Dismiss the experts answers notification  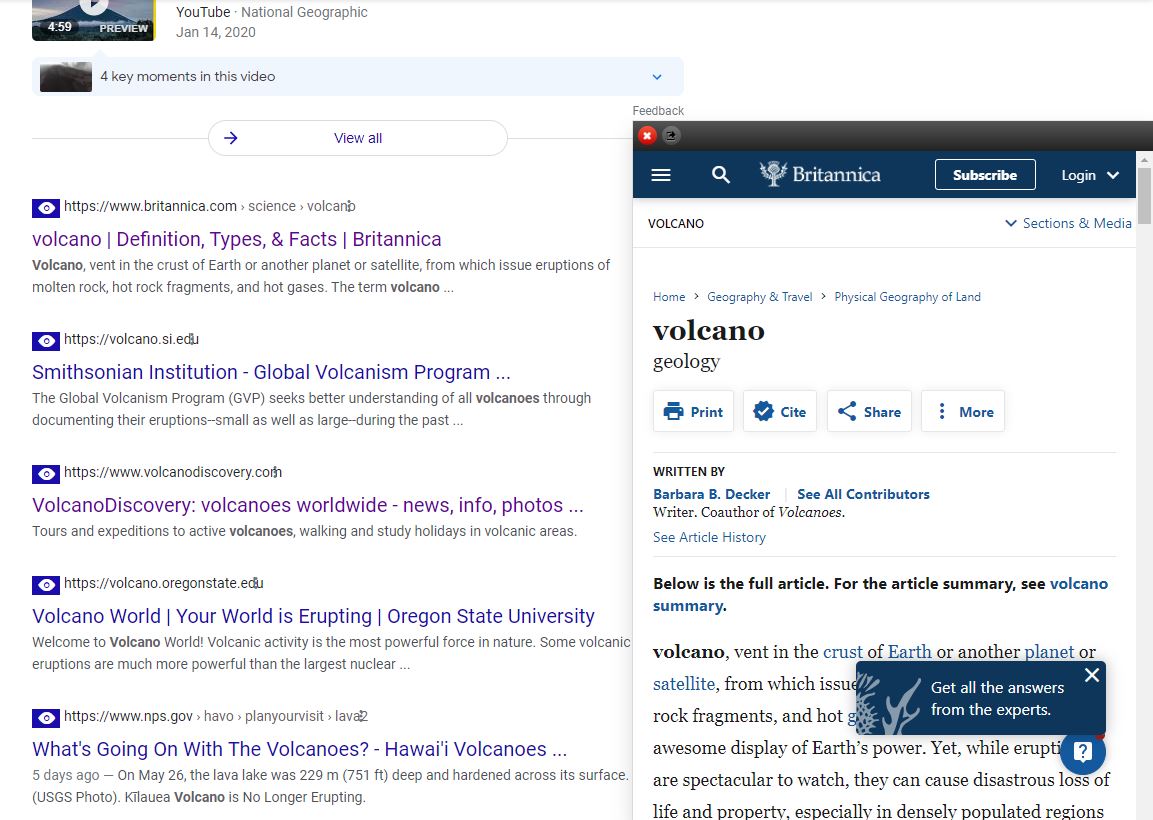coord(1091,675)
